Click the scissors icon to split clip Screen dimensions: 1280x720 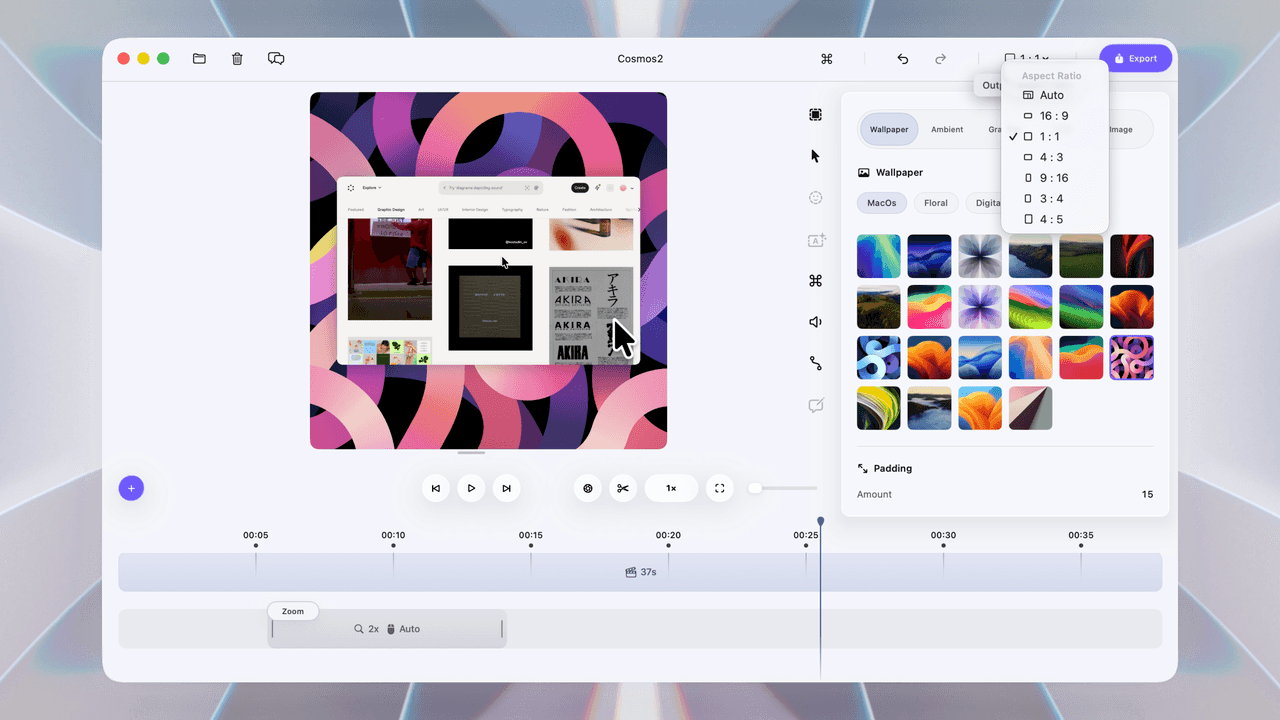point(623,488)
